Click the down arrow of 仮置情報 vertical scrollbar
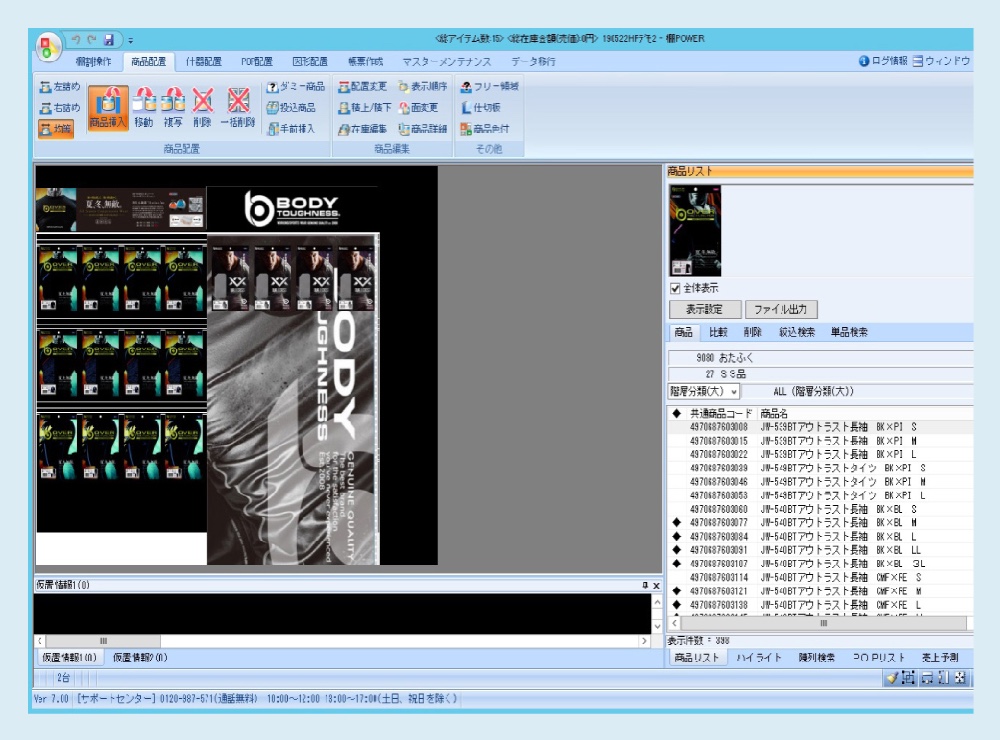The image size is (1000, 740). tap(657, 626)
